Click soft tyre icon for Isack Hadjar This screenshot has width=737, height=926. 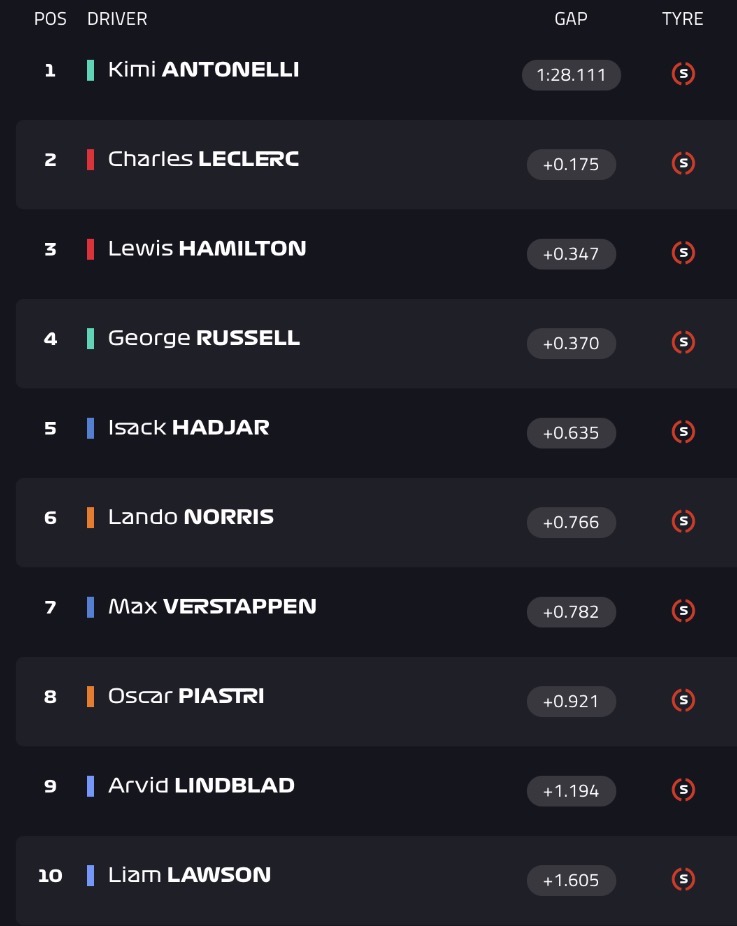pos(683,432)
